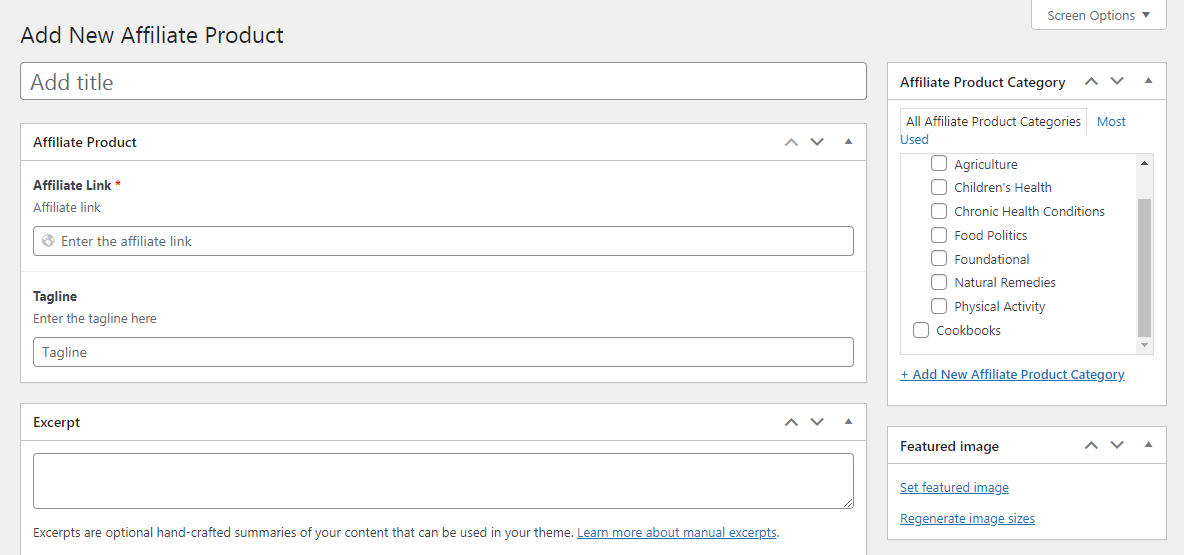Viewport: 1184px width, 555px height.
Task: Move Affiliate Product Category panel up
Action: [1091, 82]
